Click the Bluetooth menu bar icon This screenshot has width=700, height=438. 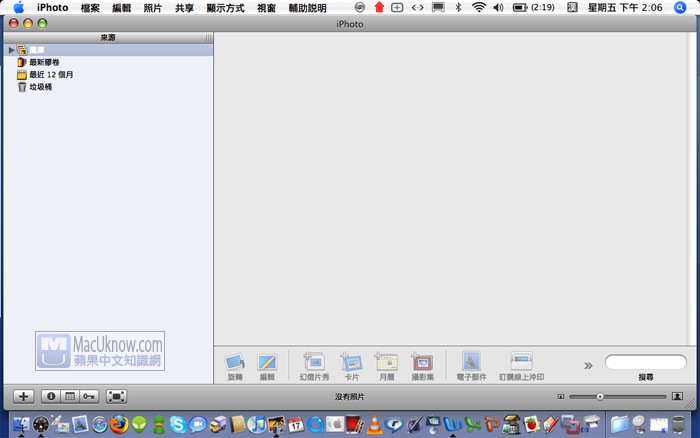tap(458, 7)
